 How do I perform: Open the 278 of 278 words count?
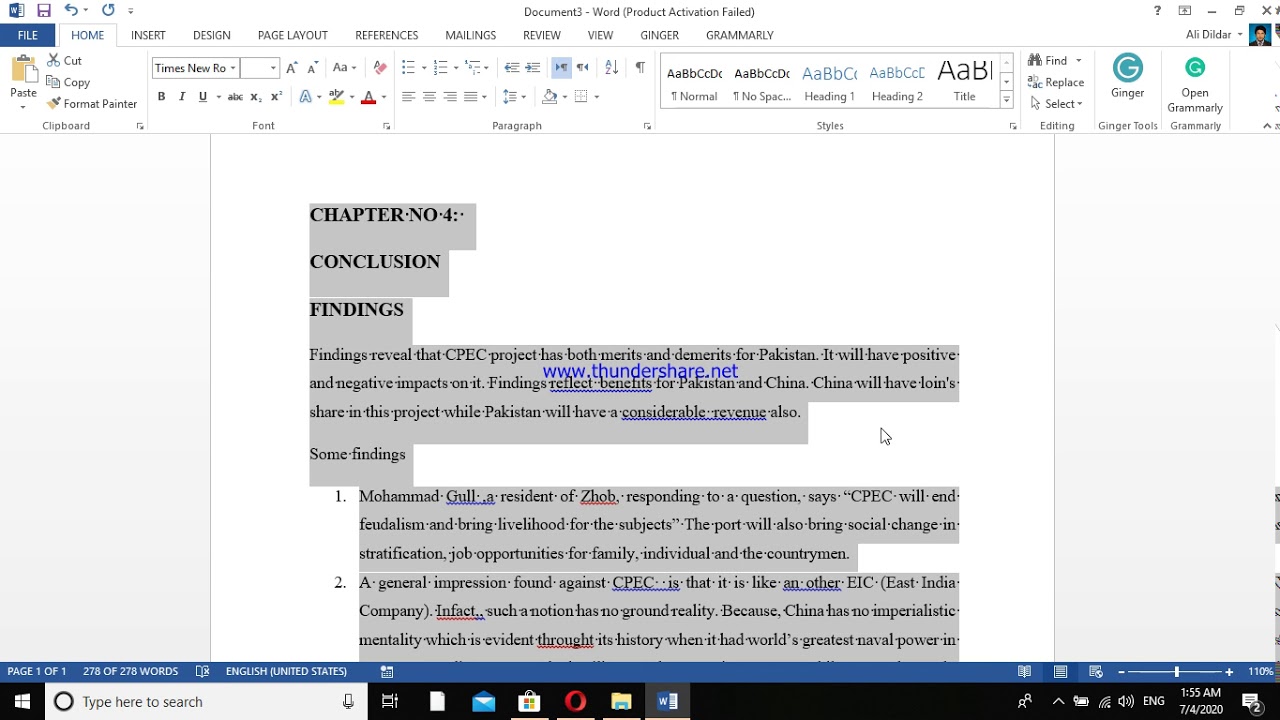pyautogui.click(x=131, y=672)
